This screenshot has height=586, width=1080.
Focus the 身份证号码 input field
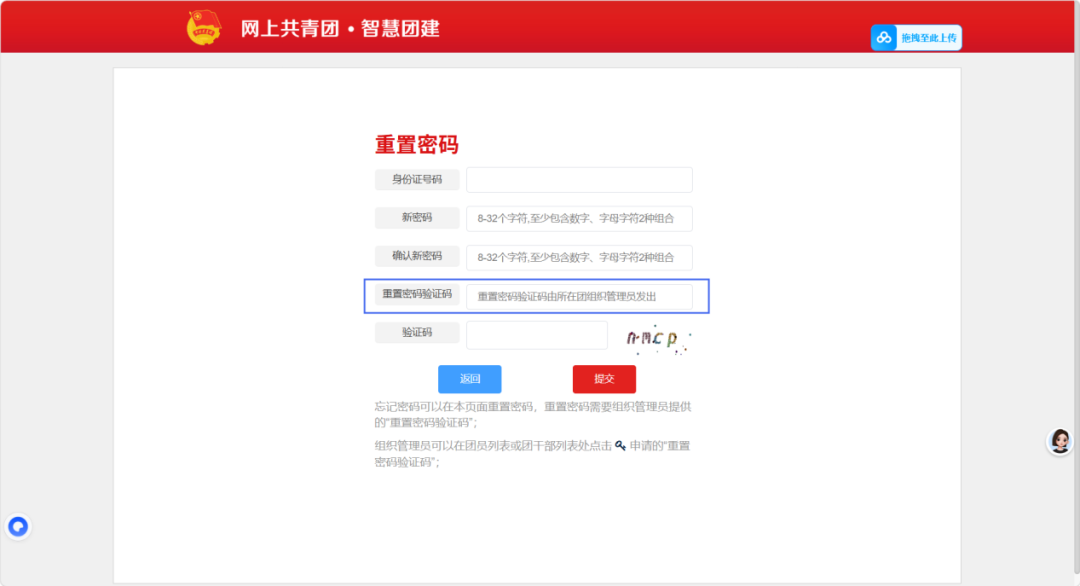[579, 180]
